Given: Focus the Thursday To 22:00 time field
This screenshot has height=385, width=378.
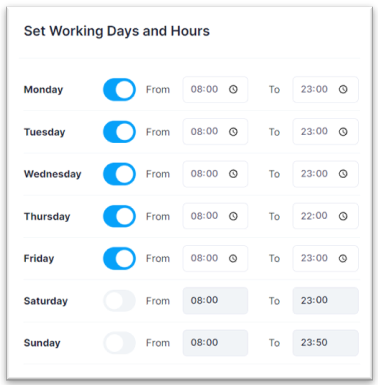Looking at the screenshot, I should pos(326,216).
